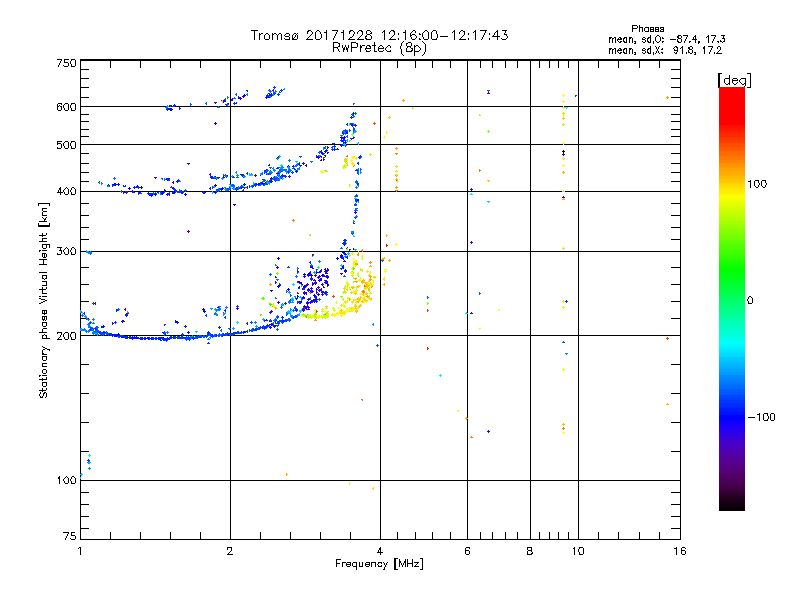The width and height of the screenshot is (800, 600).
Task: Click the x-axis tick label '1'
Action: (x=80, y=551)
